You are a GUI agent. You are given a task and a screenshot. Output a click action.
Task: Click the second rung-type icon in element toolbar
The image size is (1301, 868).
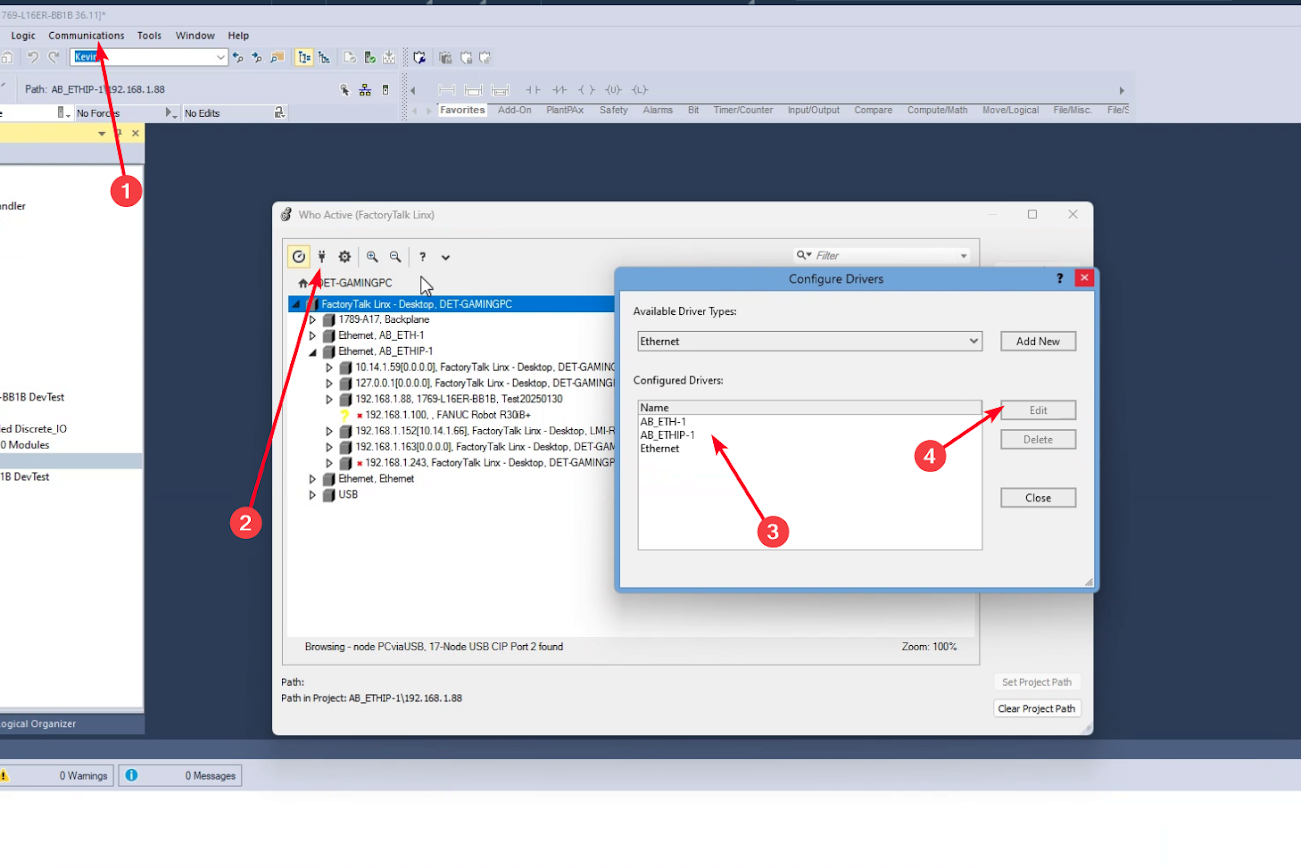pos(473,90)
